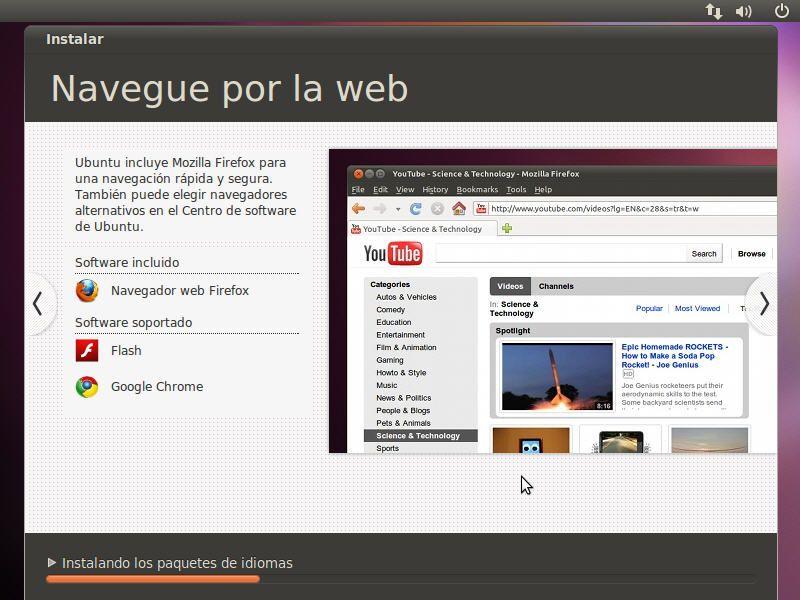Open the Edit menu in Firefox screenshot
Screen dimensions: 800x600
(380, 189)
